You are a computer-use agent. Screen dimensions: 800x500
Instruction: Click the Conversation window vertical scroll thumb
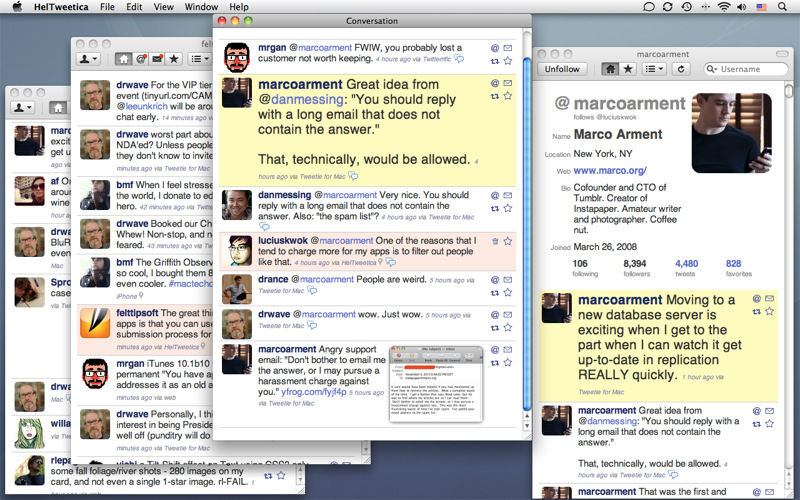click(527, 234)
